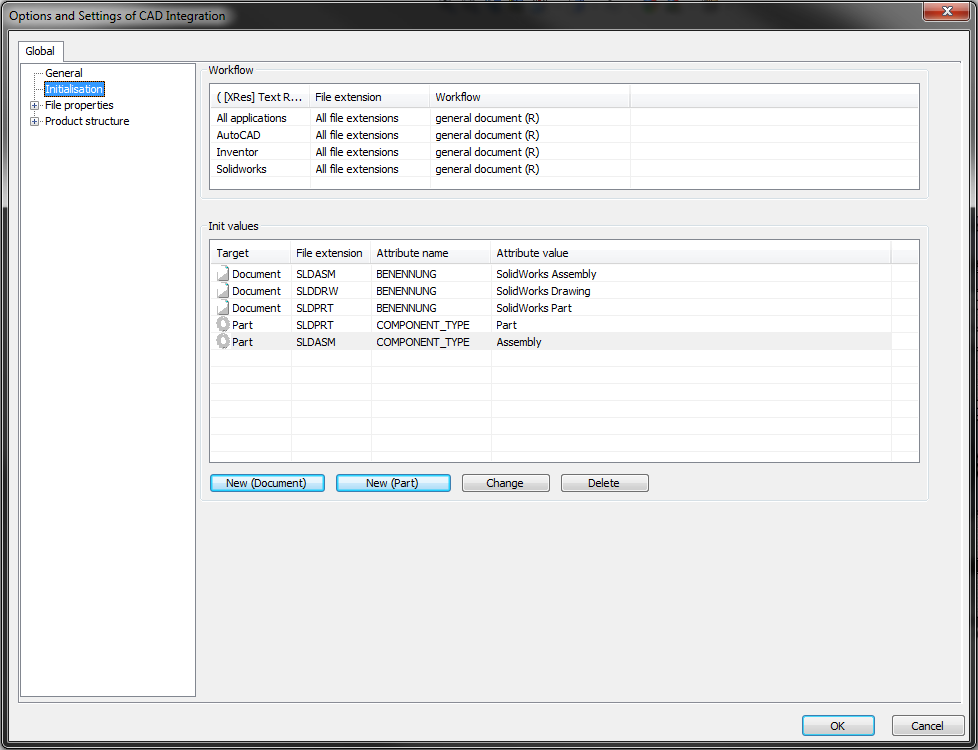
Task: Click the Workflow column header
Action: pyautogui.click(x=530, y=97)
